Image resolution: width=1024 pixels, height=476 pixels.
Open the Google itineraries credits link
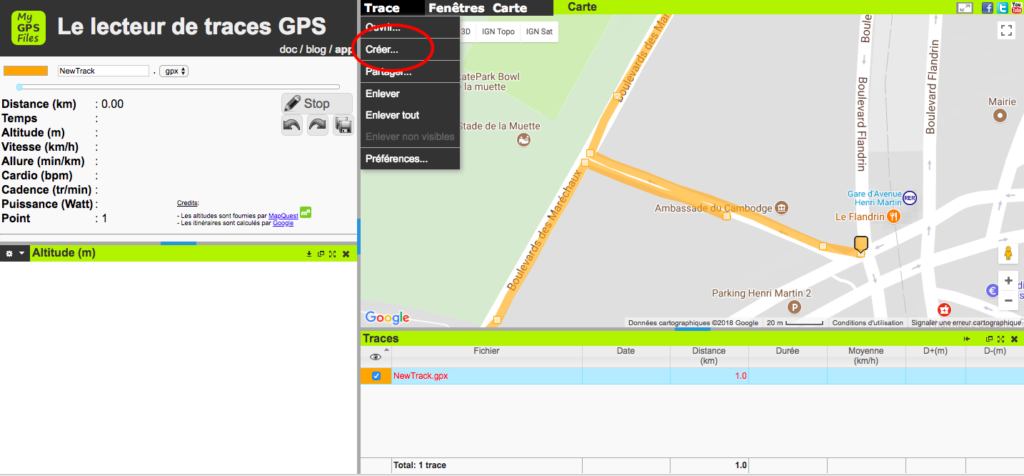point(283,223)
